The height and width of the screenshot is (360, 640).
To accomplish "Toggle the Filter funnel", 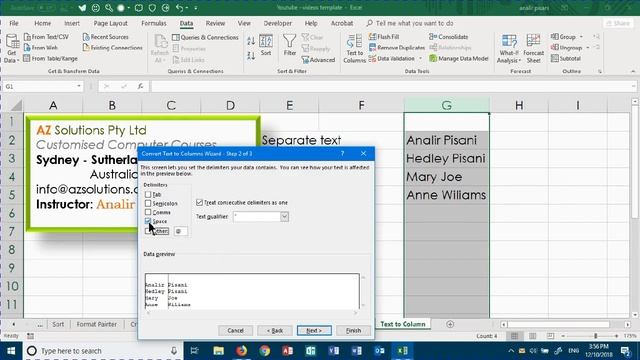I will tap(290, 45).
